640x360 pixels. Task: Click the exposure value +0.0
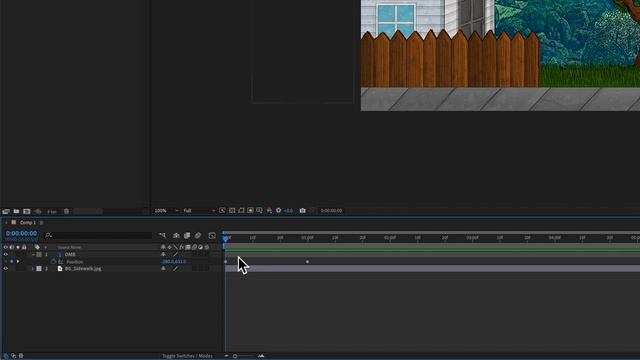(288, 211)
